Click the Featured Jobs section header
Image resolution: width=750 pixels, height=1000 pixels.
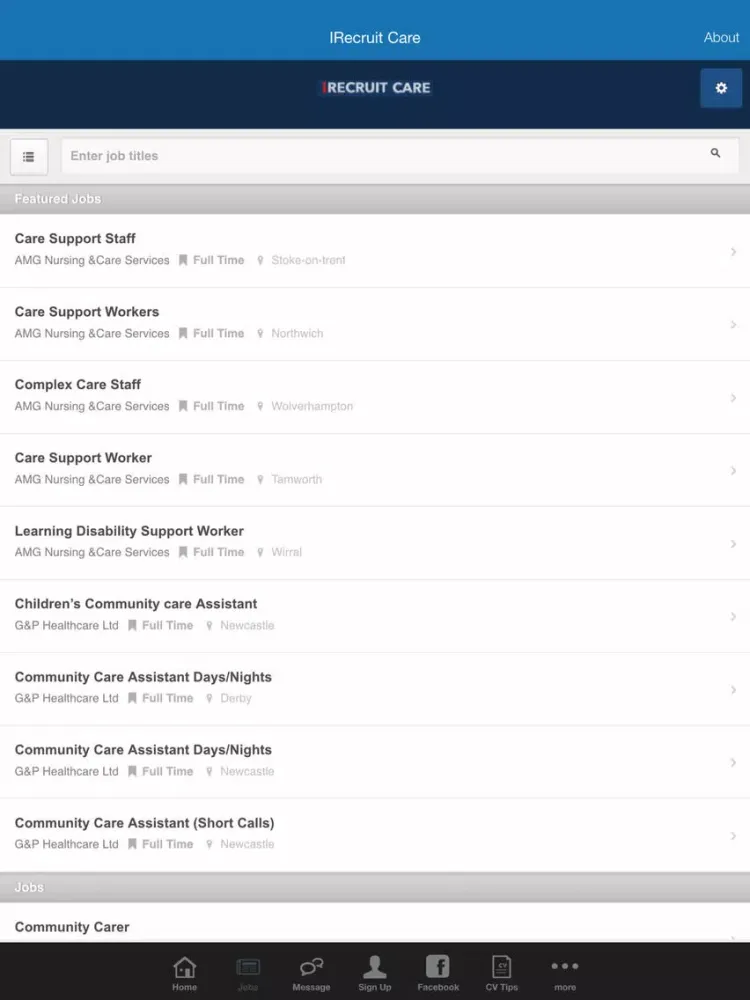point(375,199)
